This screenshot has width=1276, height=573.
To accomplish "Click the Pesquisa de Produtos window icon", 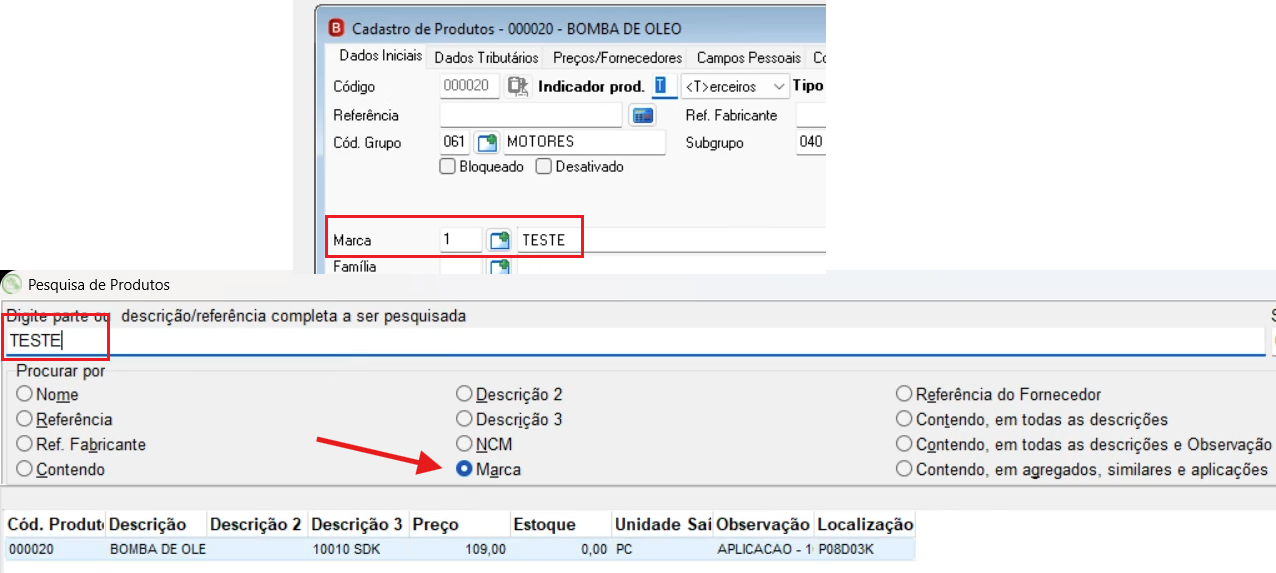I will pos(12,284).
